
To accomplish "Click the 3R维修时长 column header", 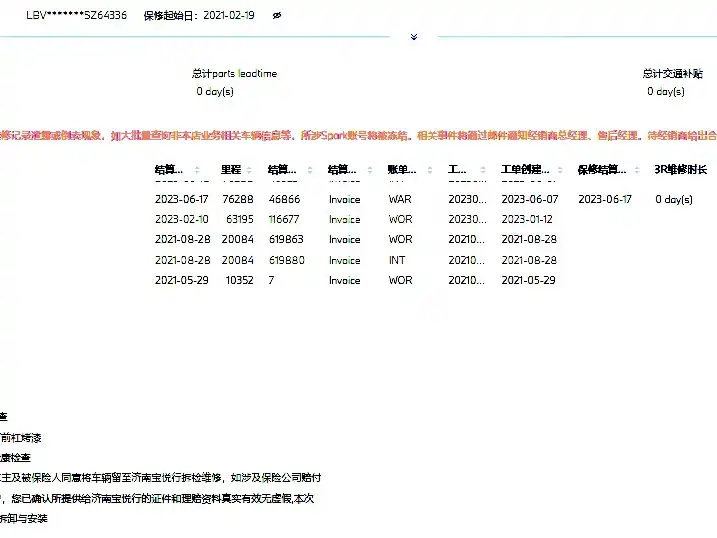I will pyautogui.click(x=681, y=170).
